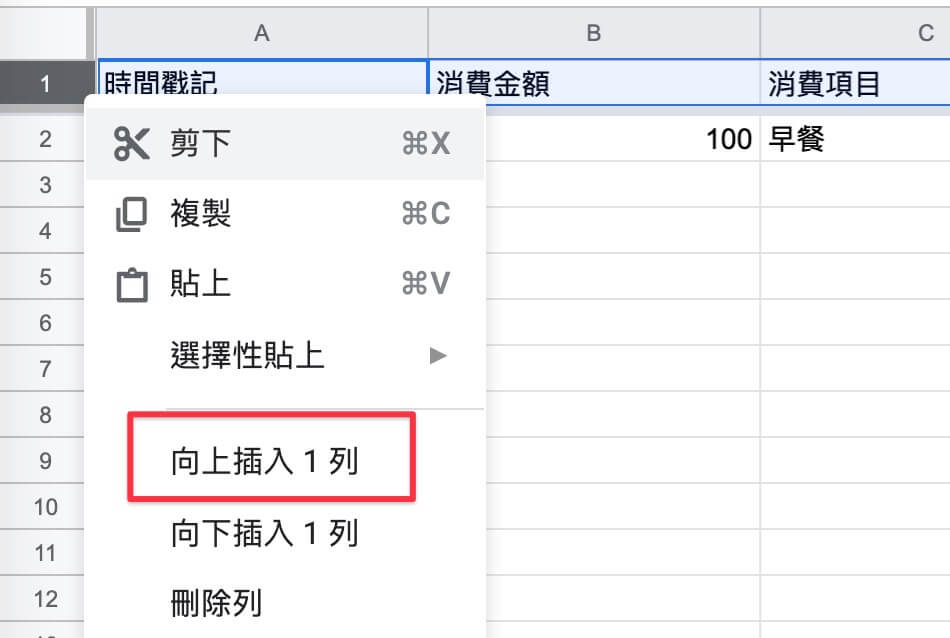Click the scissors Cut icon
This screenshot has height=638, width=950.
click(131, 144)
